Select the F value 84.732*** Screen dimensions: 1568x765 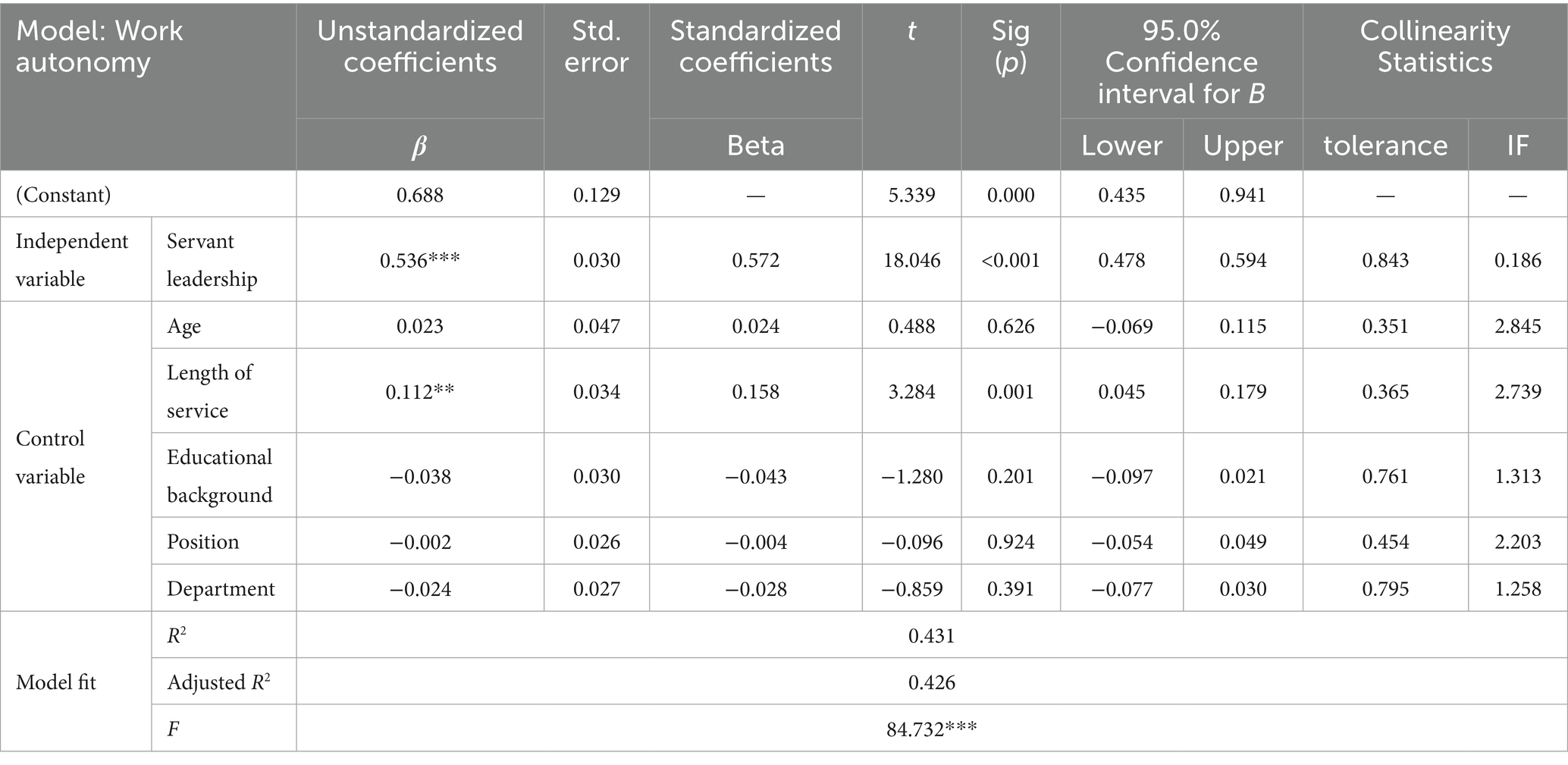coord(931,729)
